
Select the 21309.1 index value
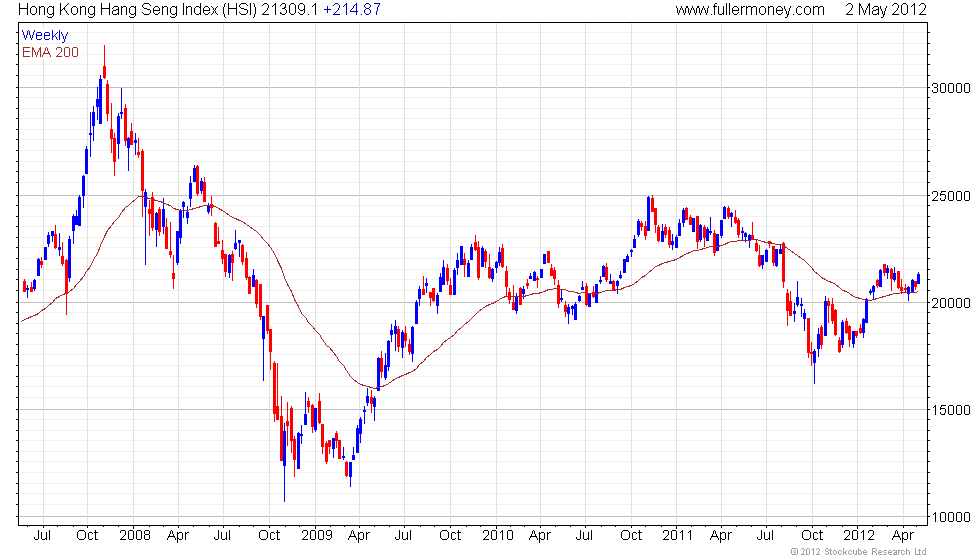(290, 9)
